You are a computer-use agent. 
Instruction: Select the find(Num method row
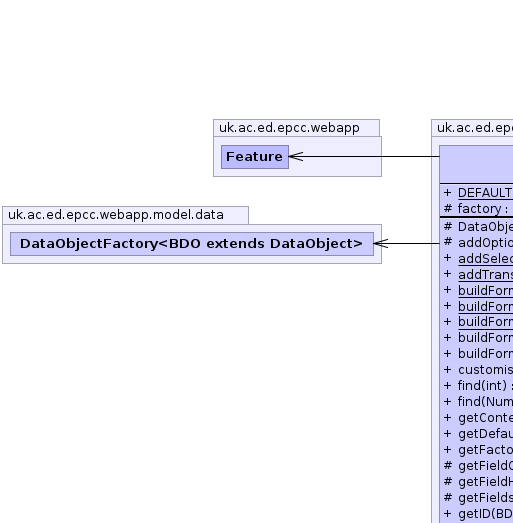coord(478,402)
